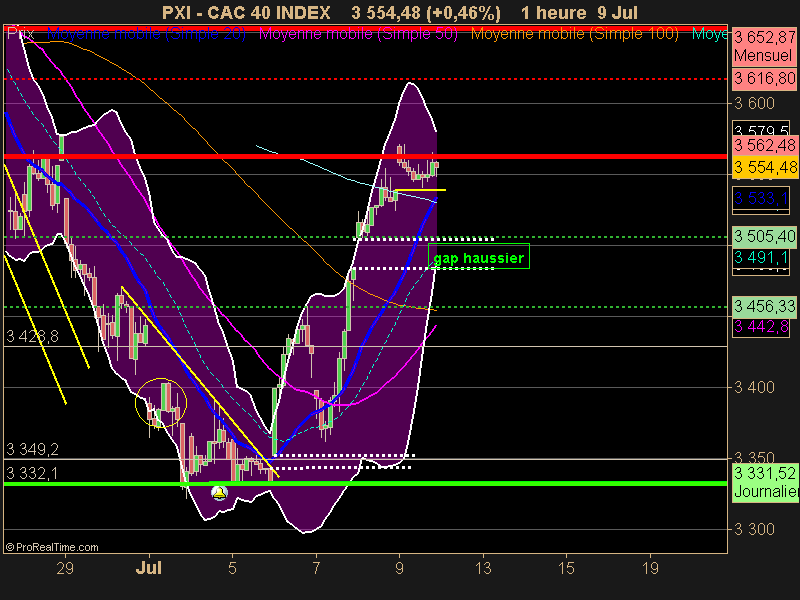800x600 pixels.
Task: Click the '13' date on time axis
Action: [x=483, y=568]
